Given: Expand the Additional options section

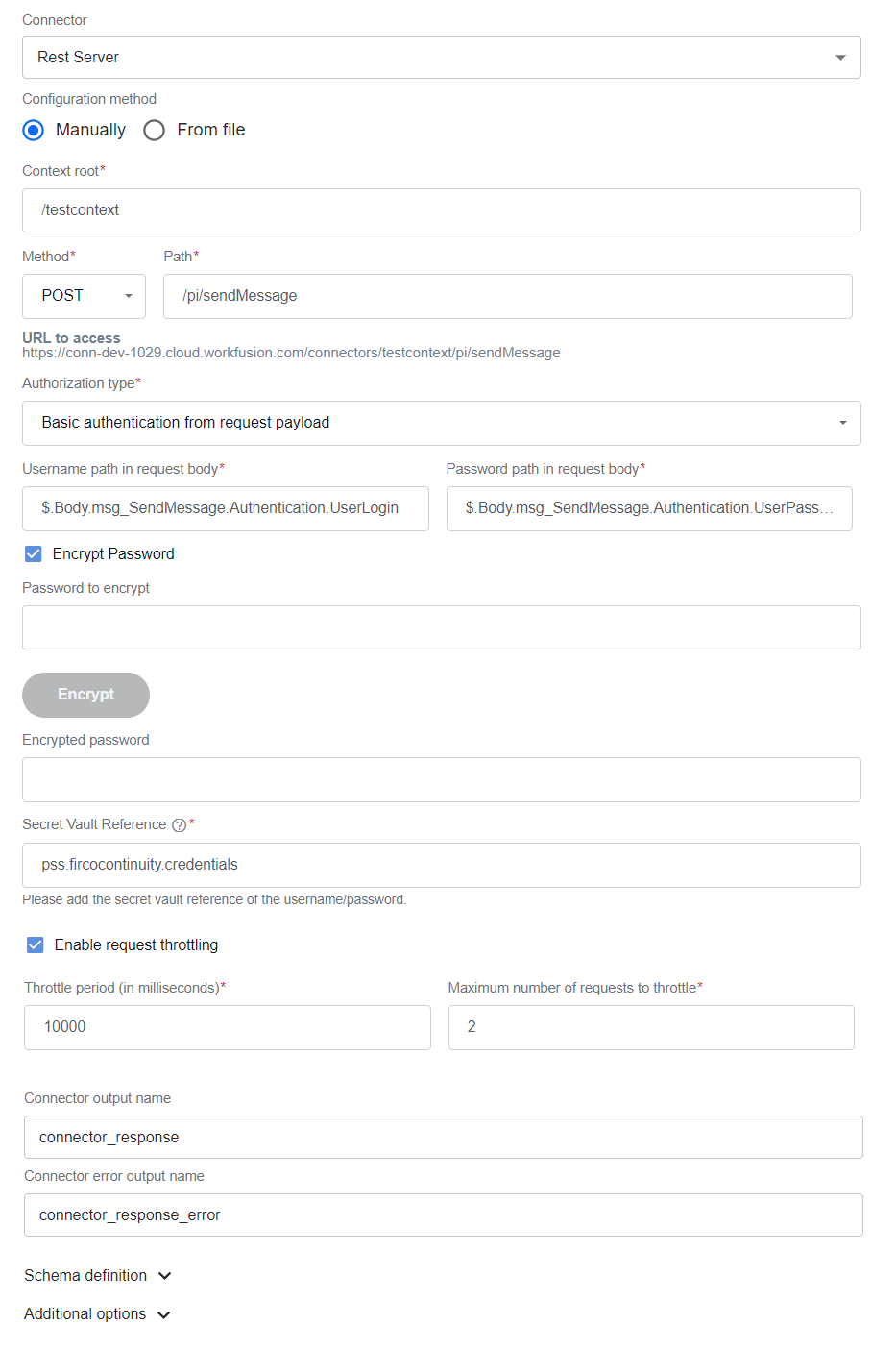Looking at the screenshot, I should pos(98,1313).
